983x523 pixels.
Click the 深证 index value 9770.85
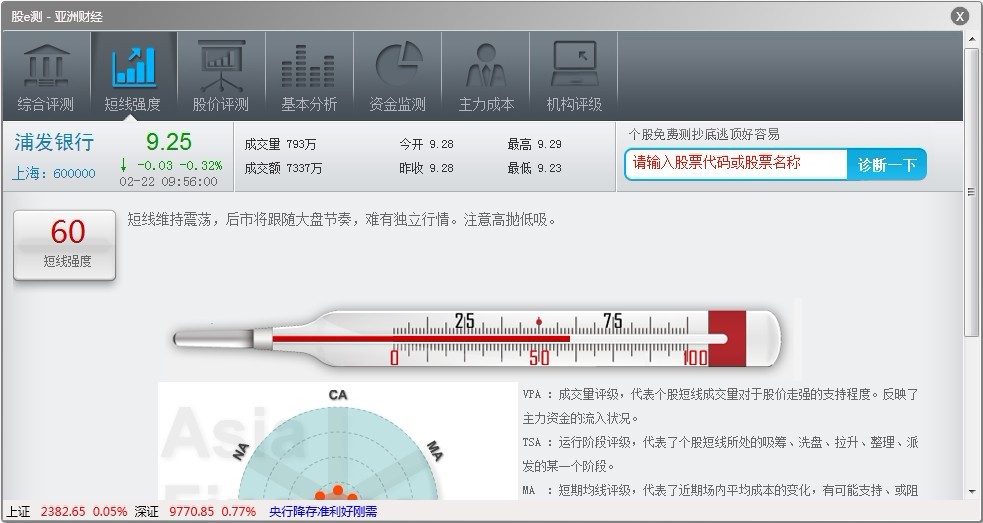coord(191,512)
